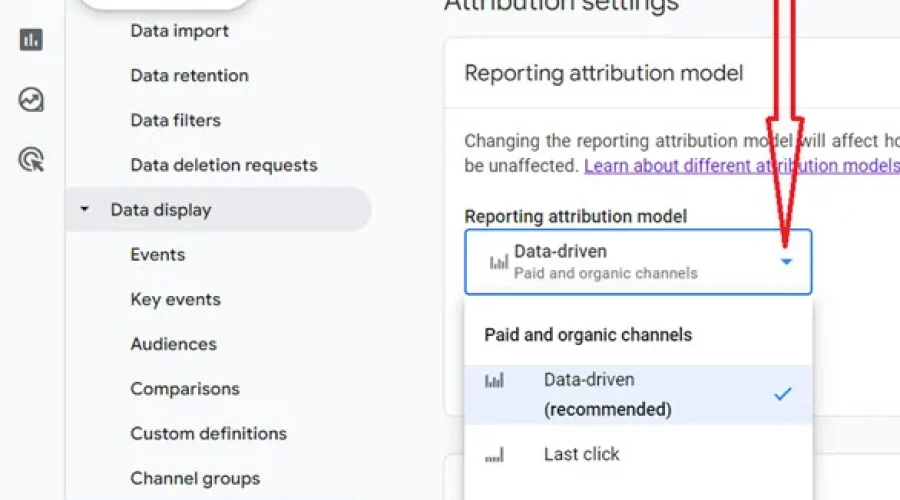Select the Last click option
Screen dimensions: 900x500
point(638,455)
